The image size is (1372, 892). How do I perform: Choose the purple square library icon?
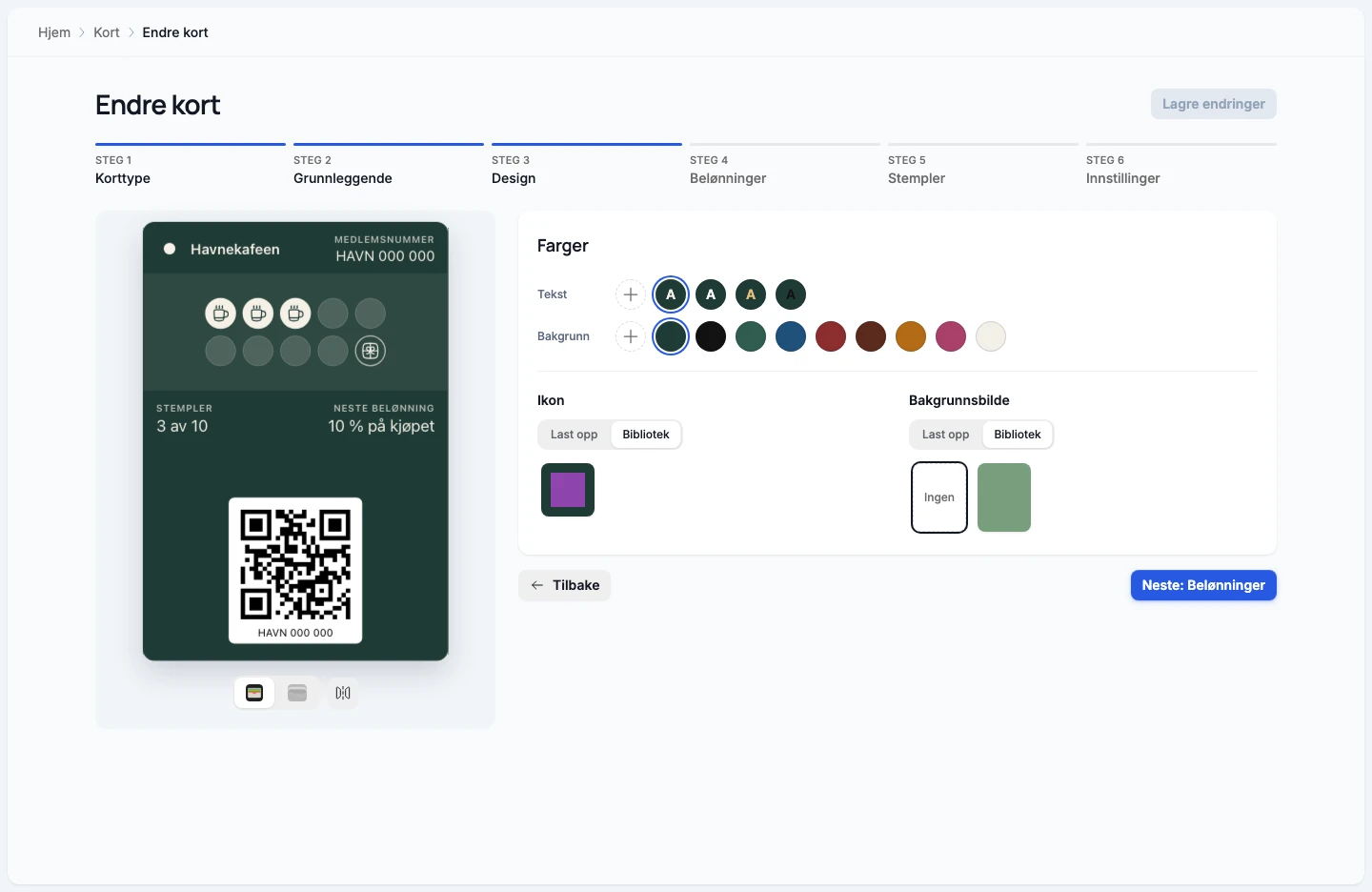point(568,490)
